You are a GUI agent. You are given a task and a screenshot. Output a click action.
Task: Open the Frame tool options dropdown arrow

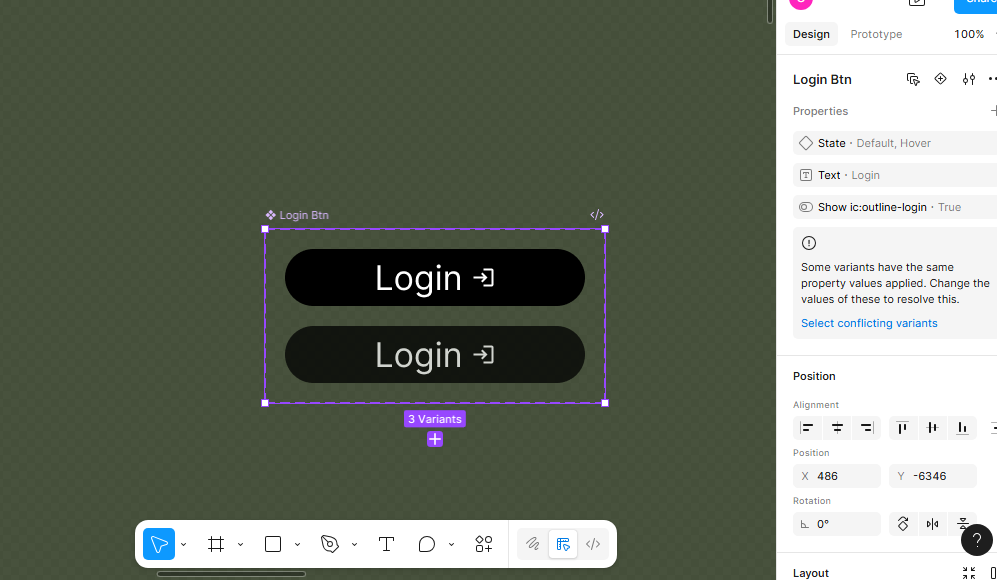point(240,545)
